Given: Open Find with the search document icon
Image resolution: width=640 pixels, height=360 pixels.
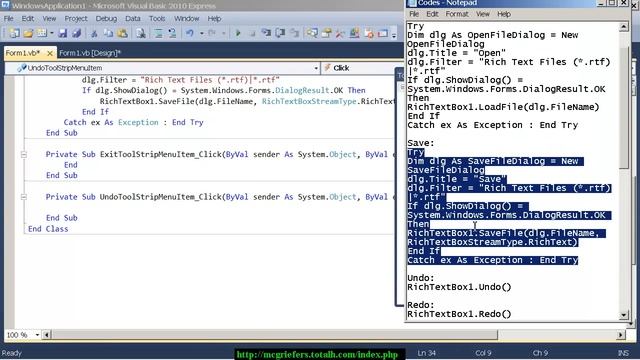Looking at the screenshot, I should click(141, 33).
